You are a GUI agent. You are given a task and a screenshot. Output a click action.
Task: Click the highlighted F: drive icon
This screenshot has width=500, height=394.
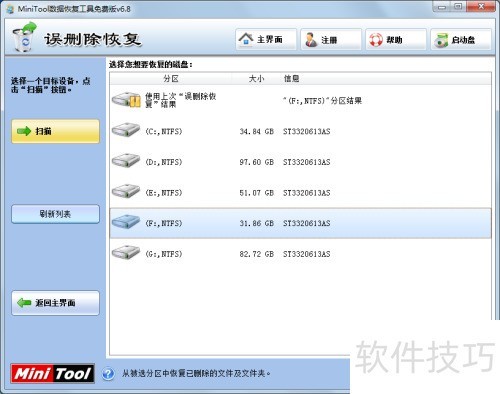[x=126, y=222]
